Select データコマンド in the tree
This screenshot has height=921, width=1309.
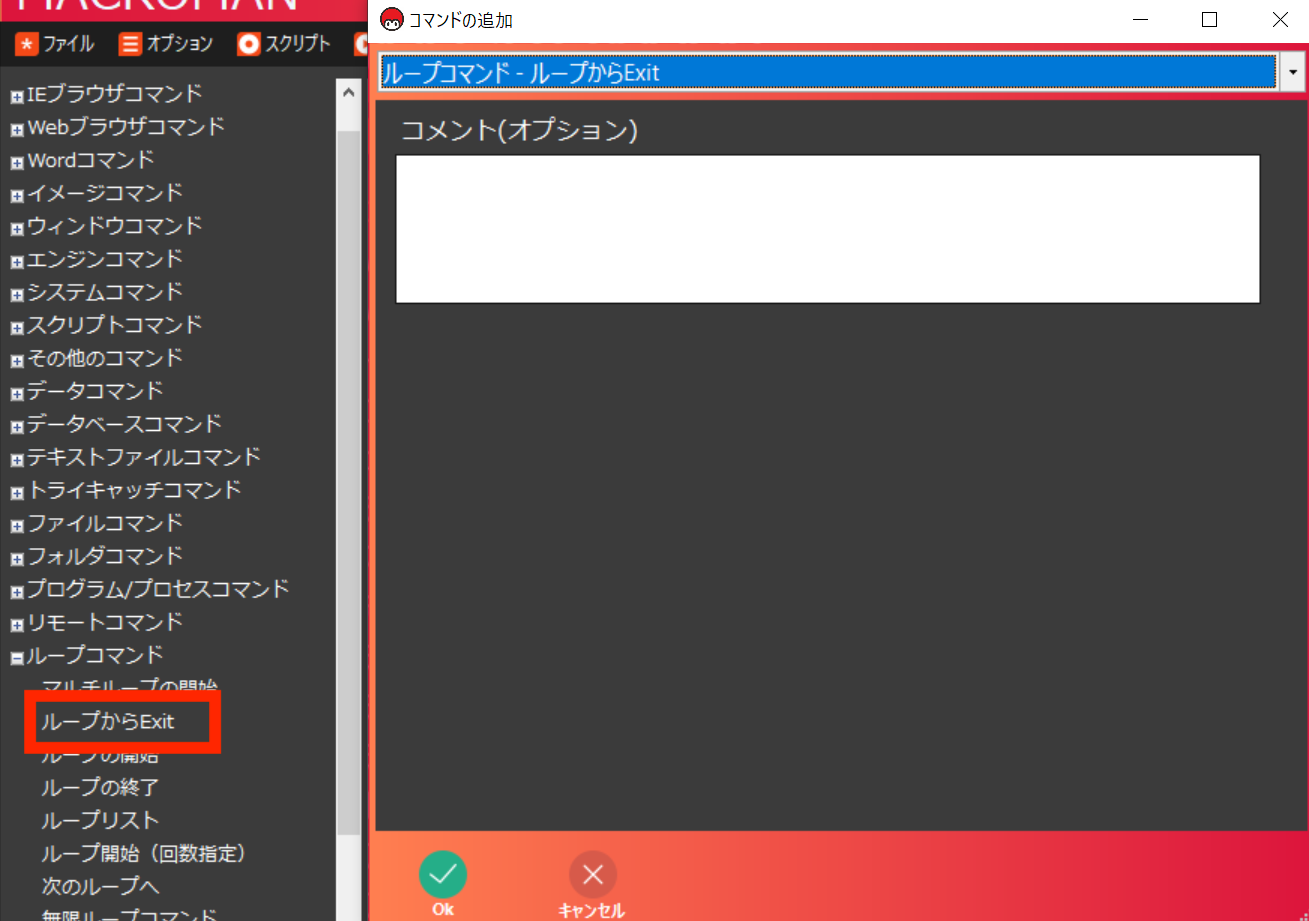[95, 391]
